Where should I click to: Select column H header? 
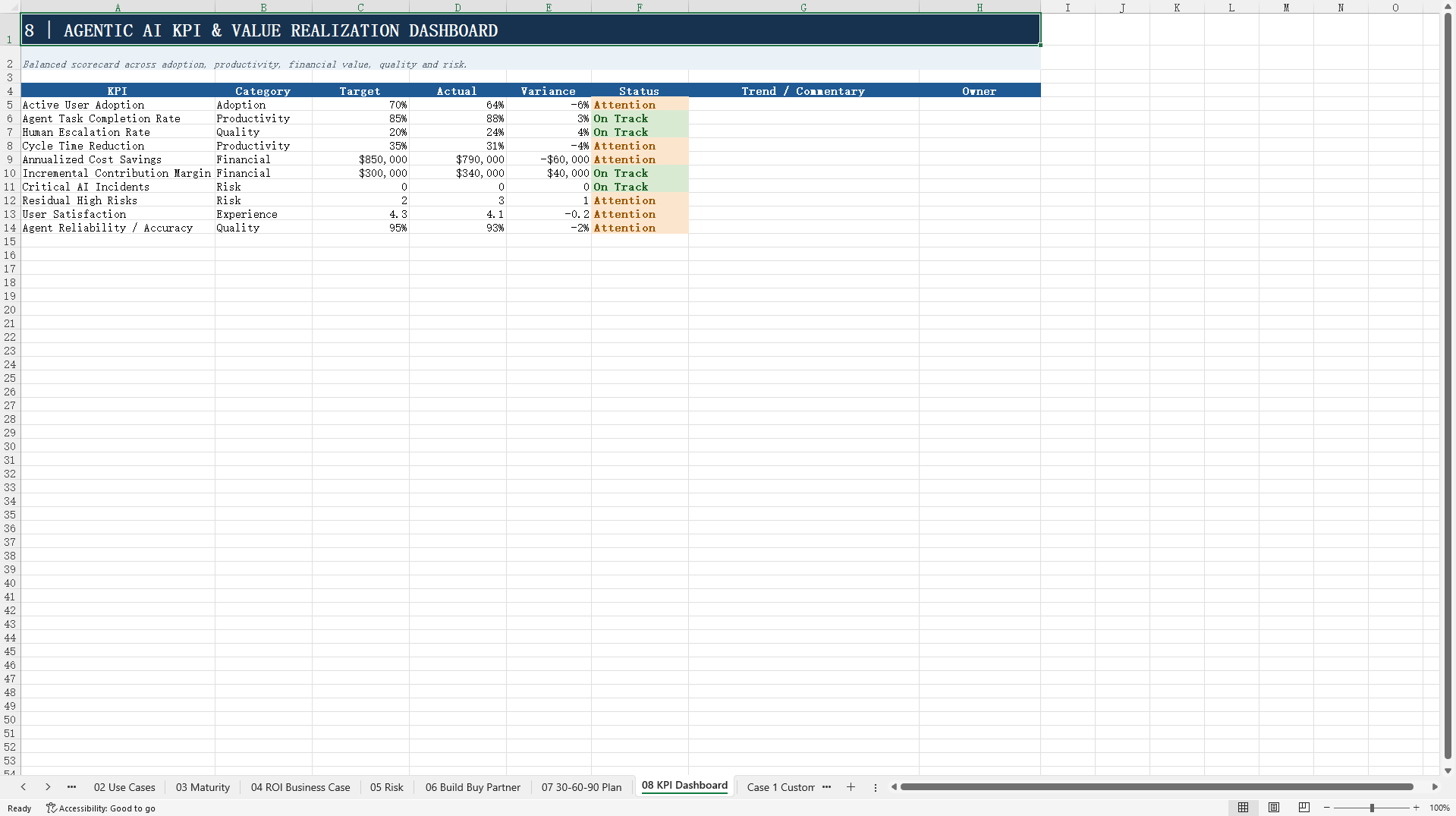pyautogui.click(x=980, y=7)
